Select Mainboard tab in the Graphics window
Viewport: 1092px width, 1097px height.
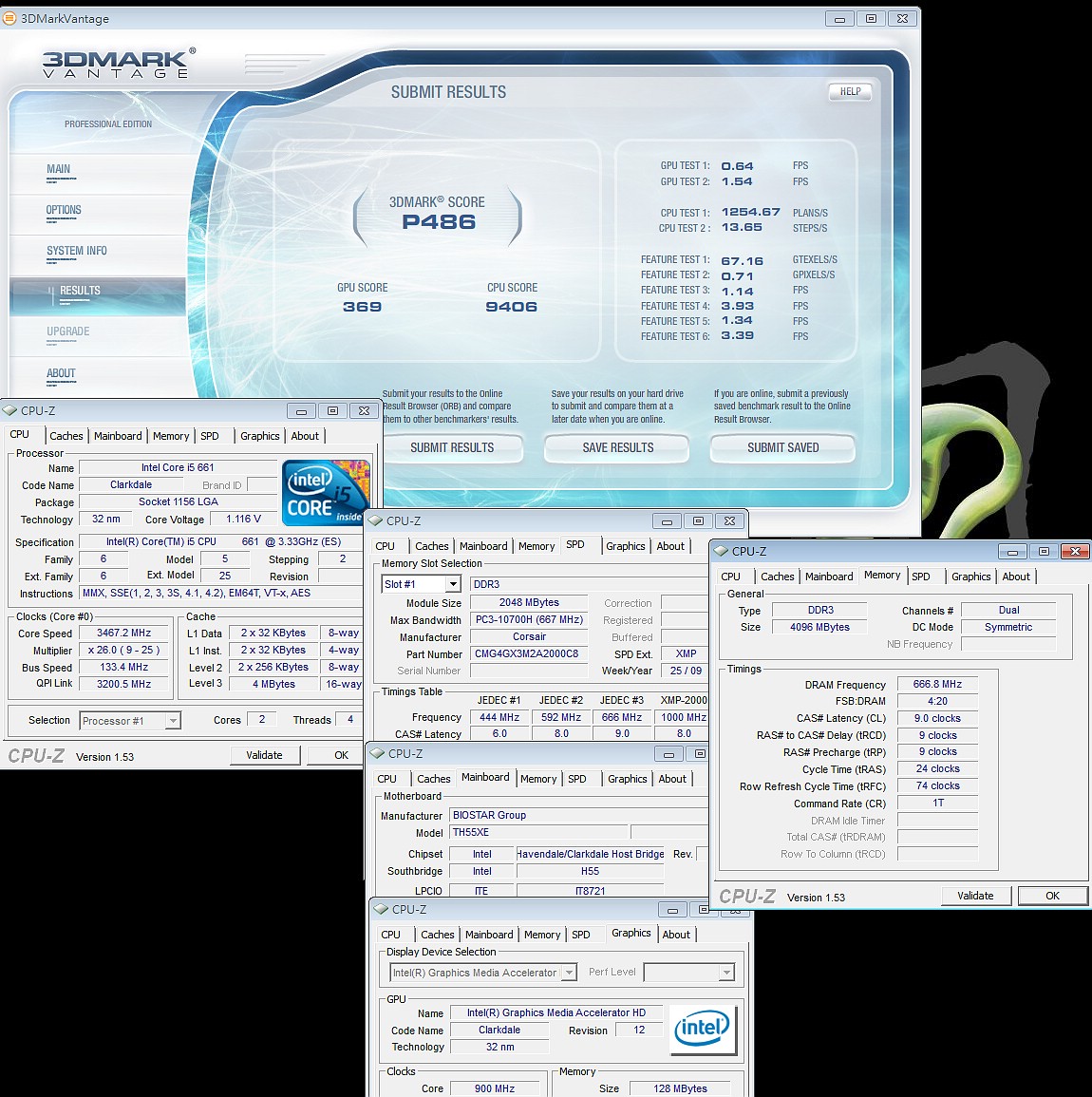tap(489, 935)
